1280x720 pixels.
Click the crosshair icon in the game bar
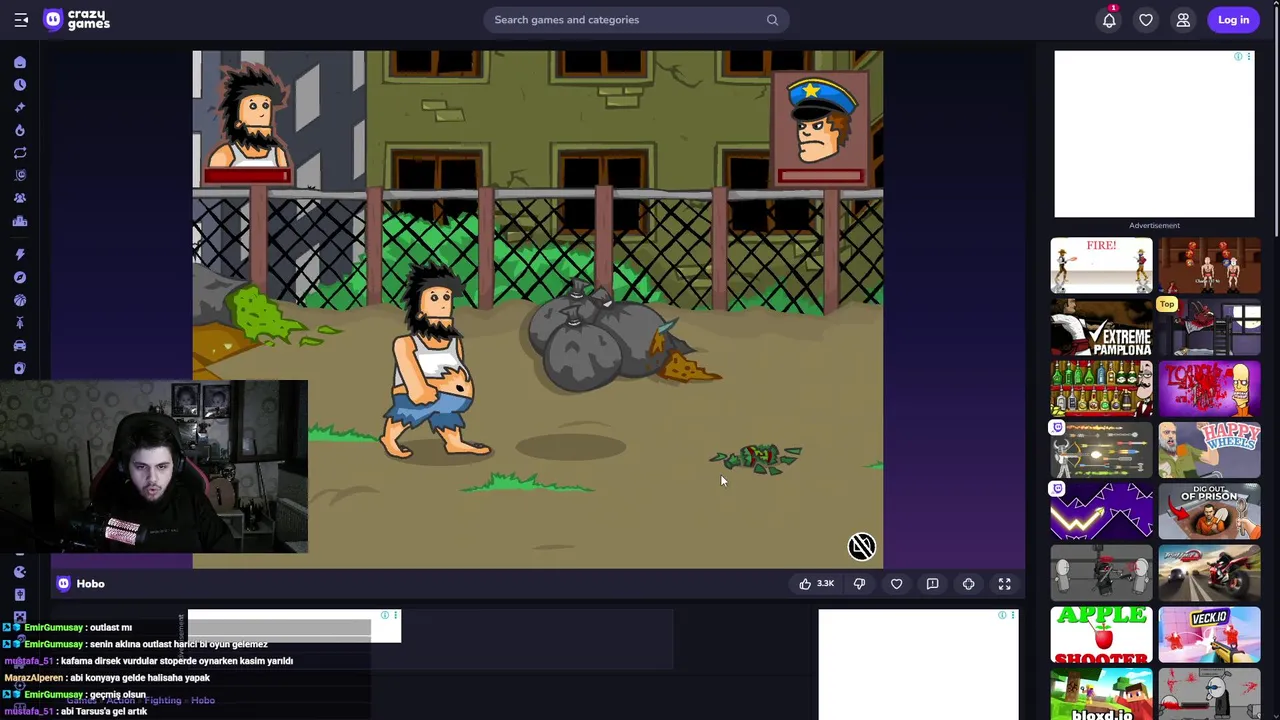click(968, 584)
